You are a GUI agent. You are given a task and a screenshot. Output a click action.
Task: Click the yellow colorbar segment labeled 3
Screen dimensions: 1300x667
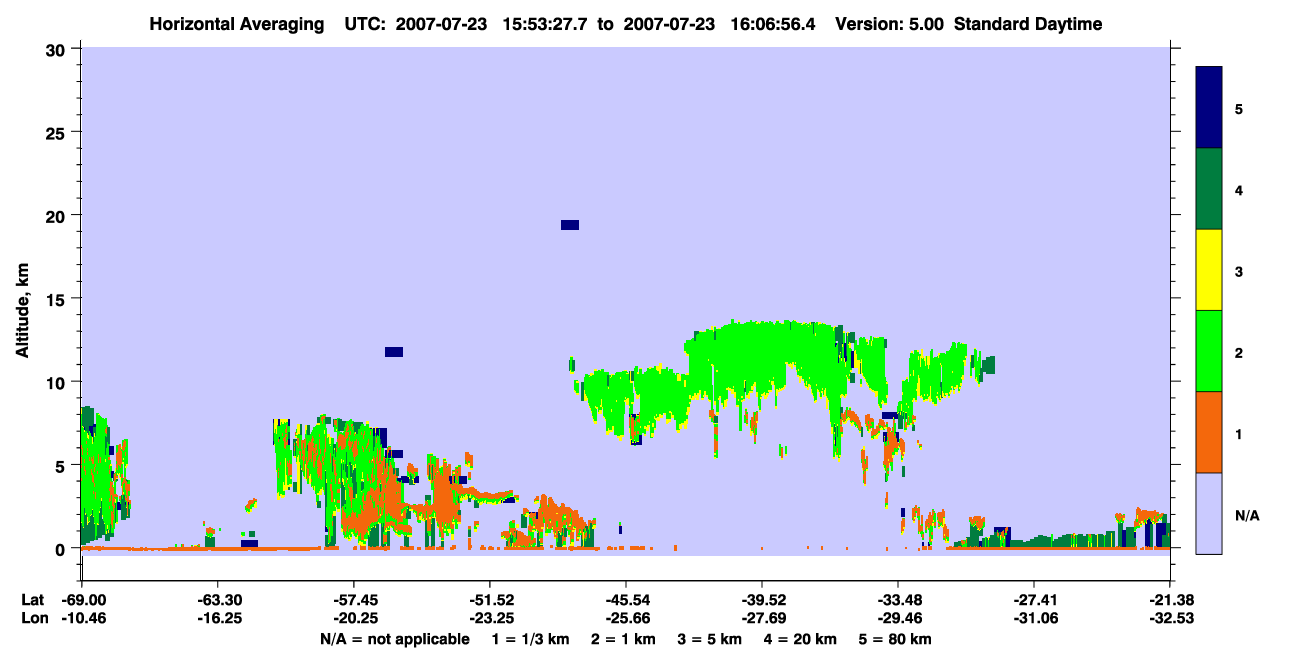coord(1209,270)
